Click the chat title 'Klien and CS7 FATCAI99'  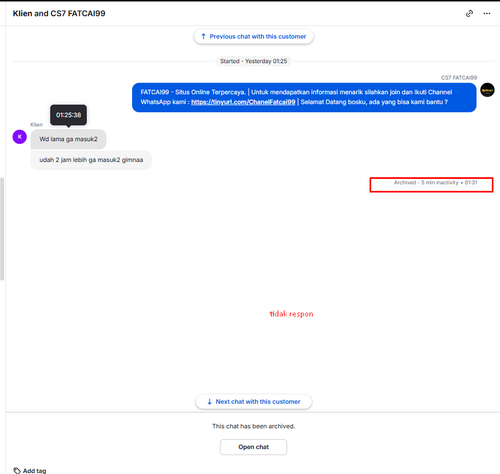tap(59, 13)
